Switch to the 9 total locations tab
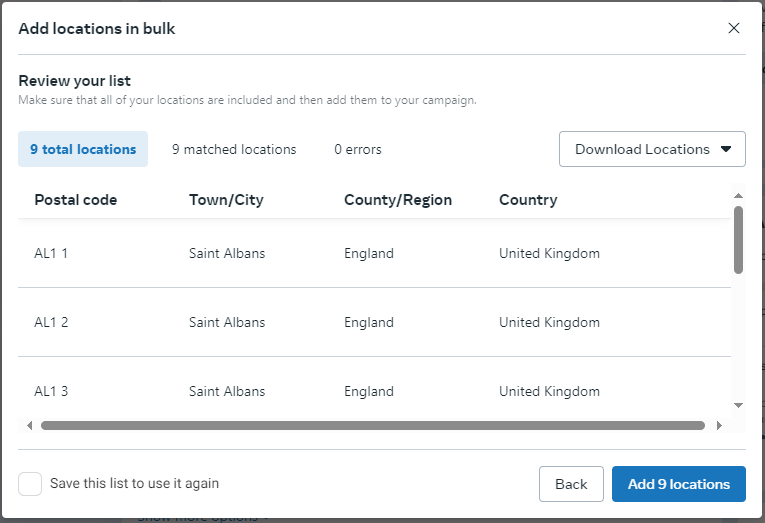The height and width of the screenshot is (523, 765). point(83,149)
